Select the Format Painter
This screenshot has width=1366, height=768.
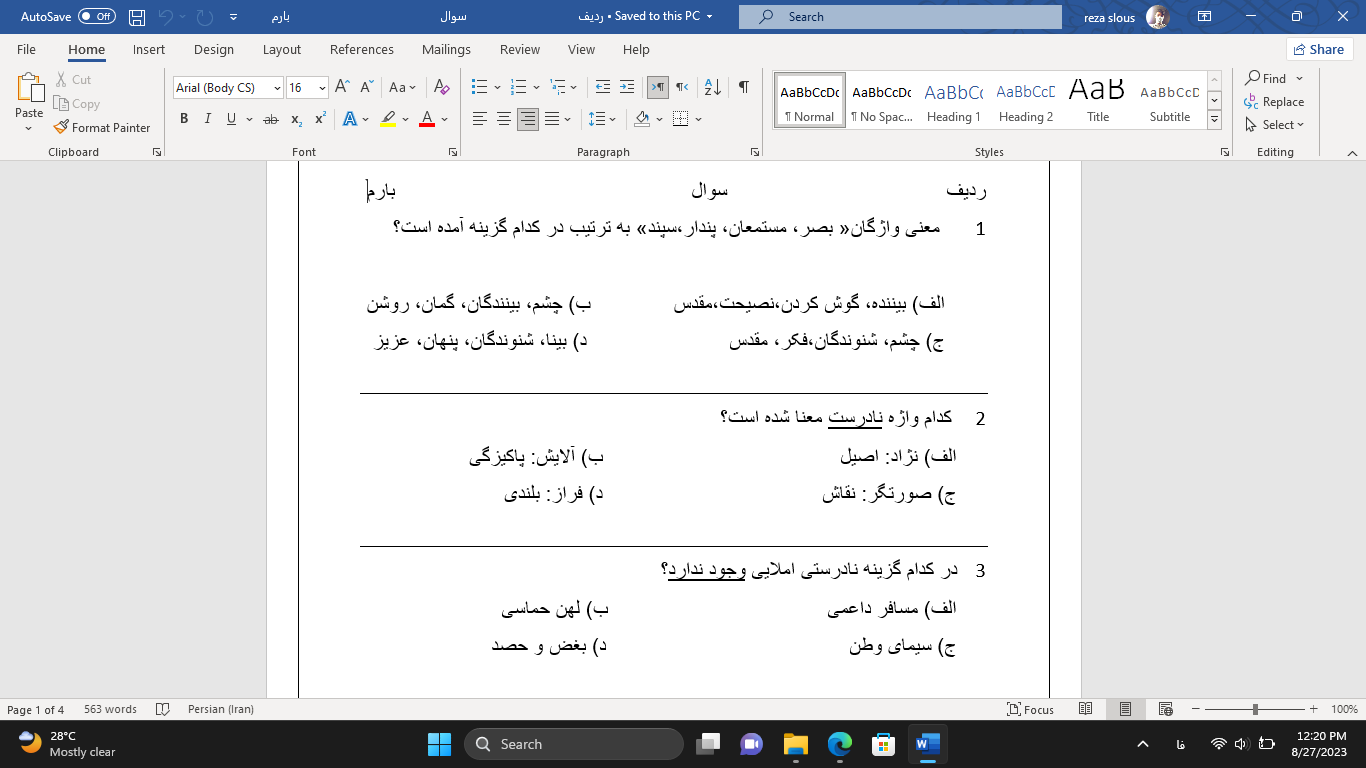pos(103,127)
